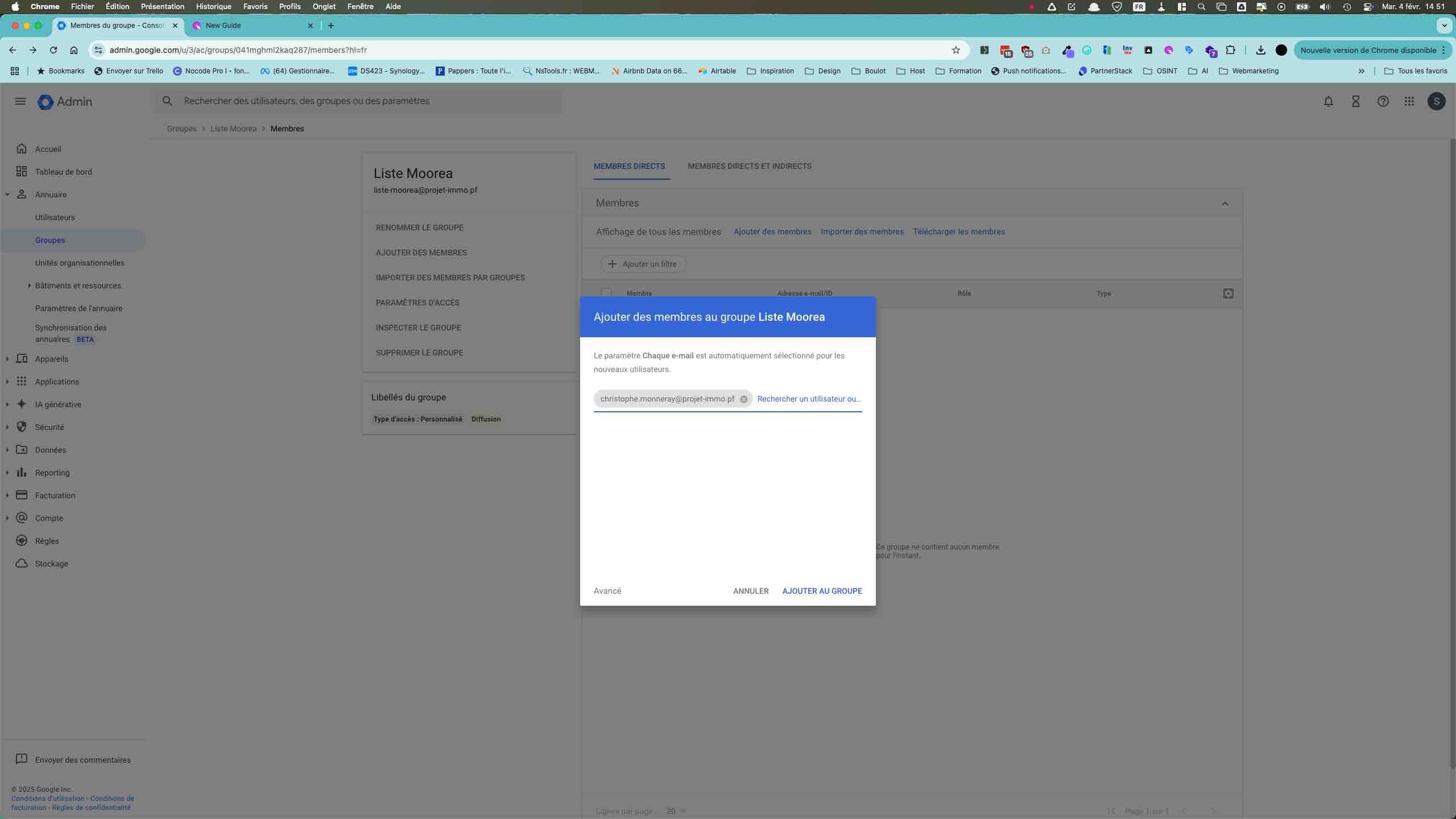
Task: Remove the christophe.monneray email chip
Action: (743, 399)
